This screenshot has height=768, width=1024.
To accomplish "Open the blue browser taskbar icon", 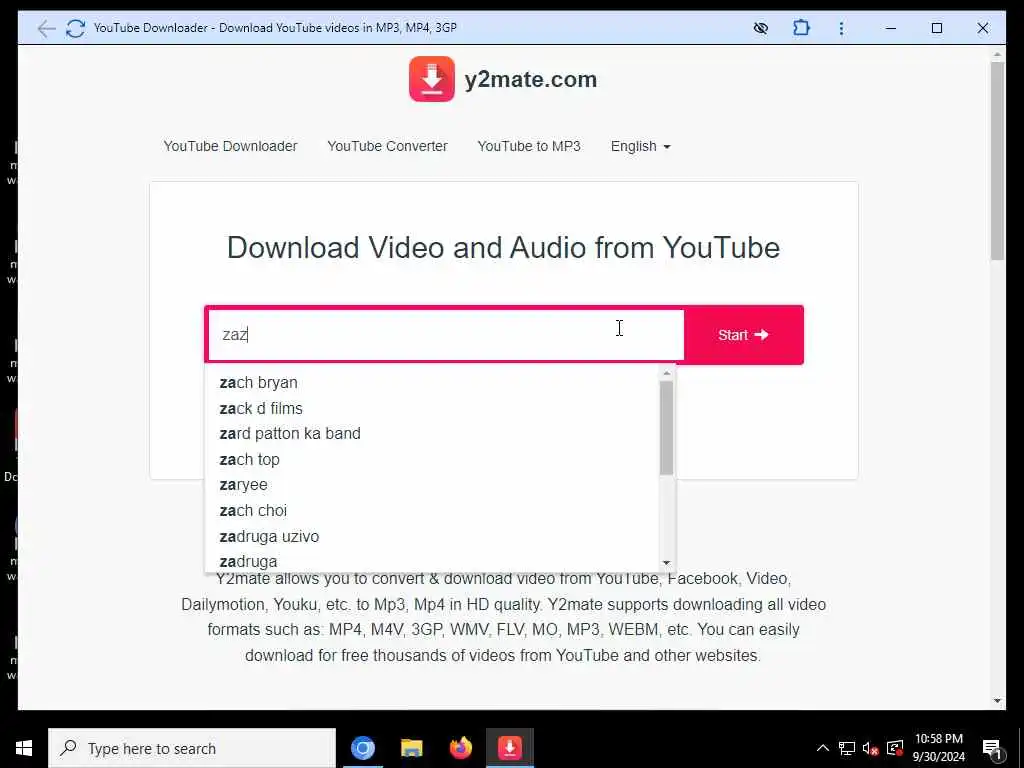I will pyautogui.click(x=362, y=748).
